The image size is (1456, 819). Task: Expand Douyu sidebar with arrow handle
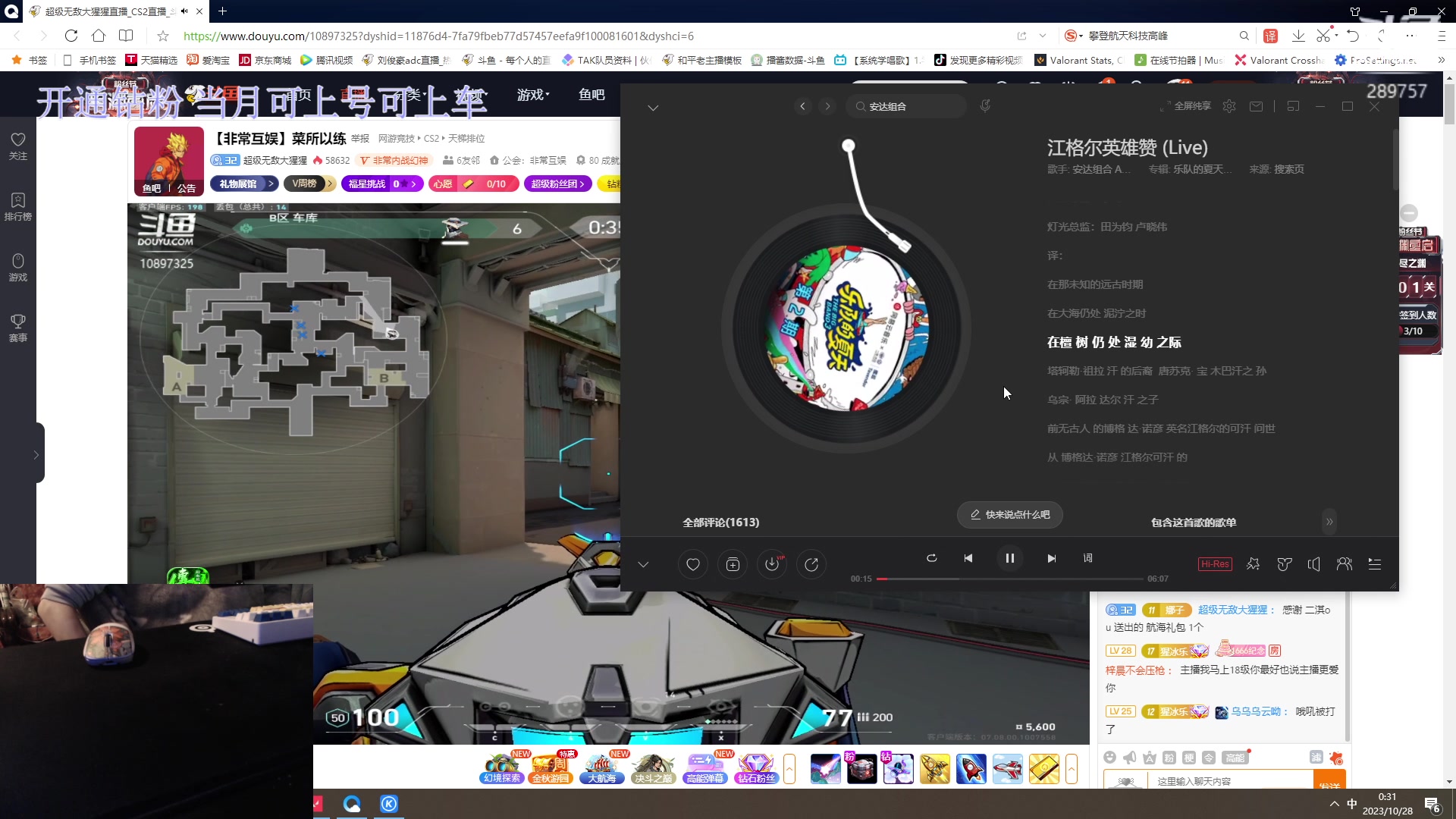click(36, 454)
